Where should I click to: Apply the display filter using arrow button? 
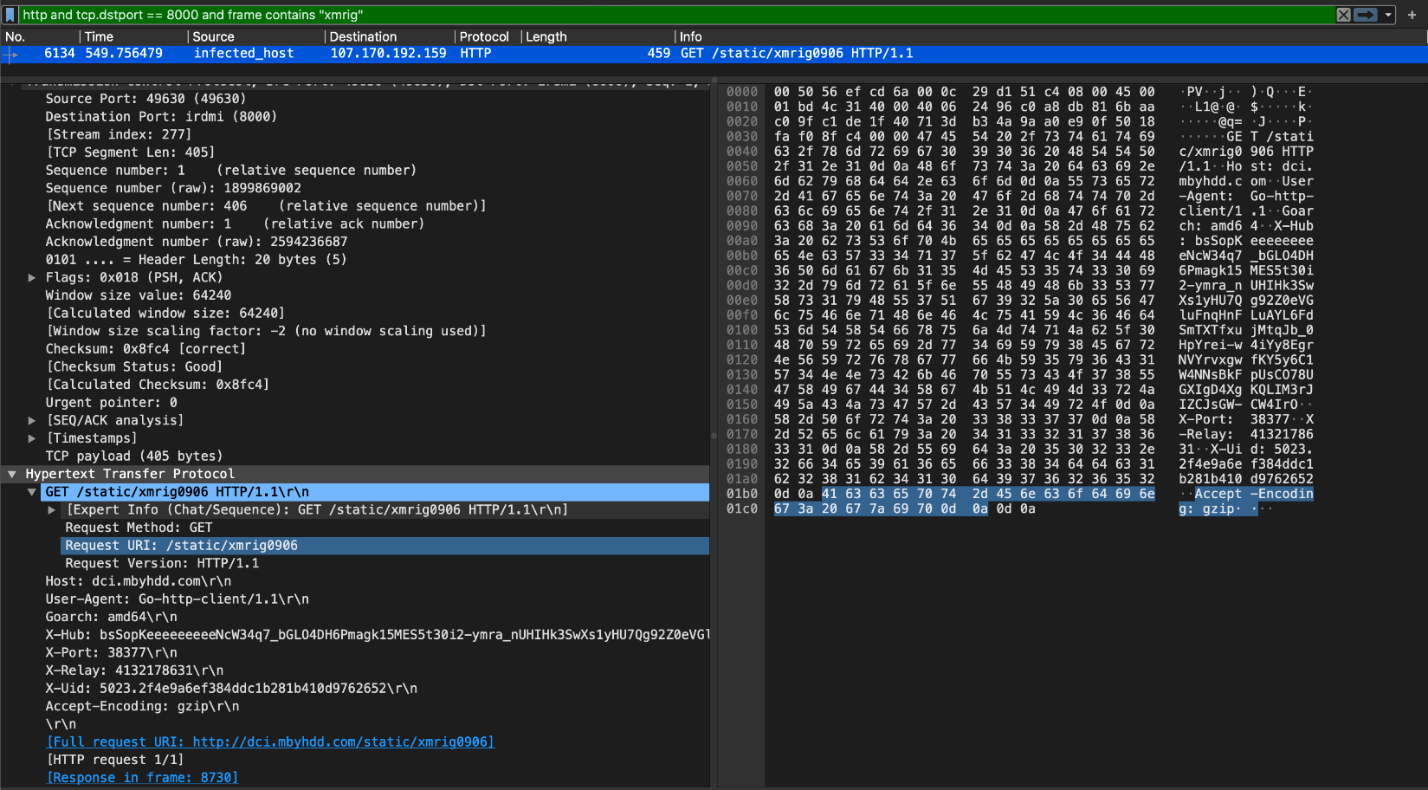tap(1366, 15)
